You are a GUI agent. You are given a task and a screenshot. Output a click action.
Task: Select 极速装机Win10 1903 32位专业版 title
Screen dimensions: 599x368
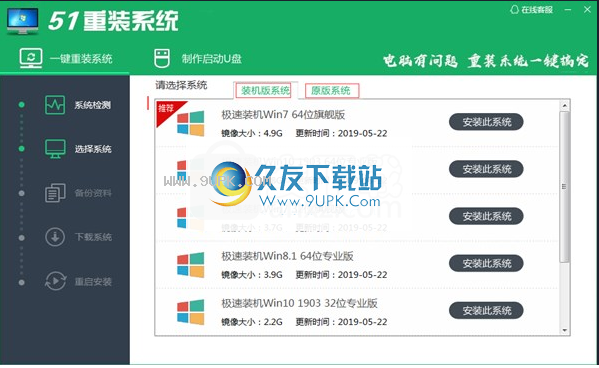coord(300,303)
